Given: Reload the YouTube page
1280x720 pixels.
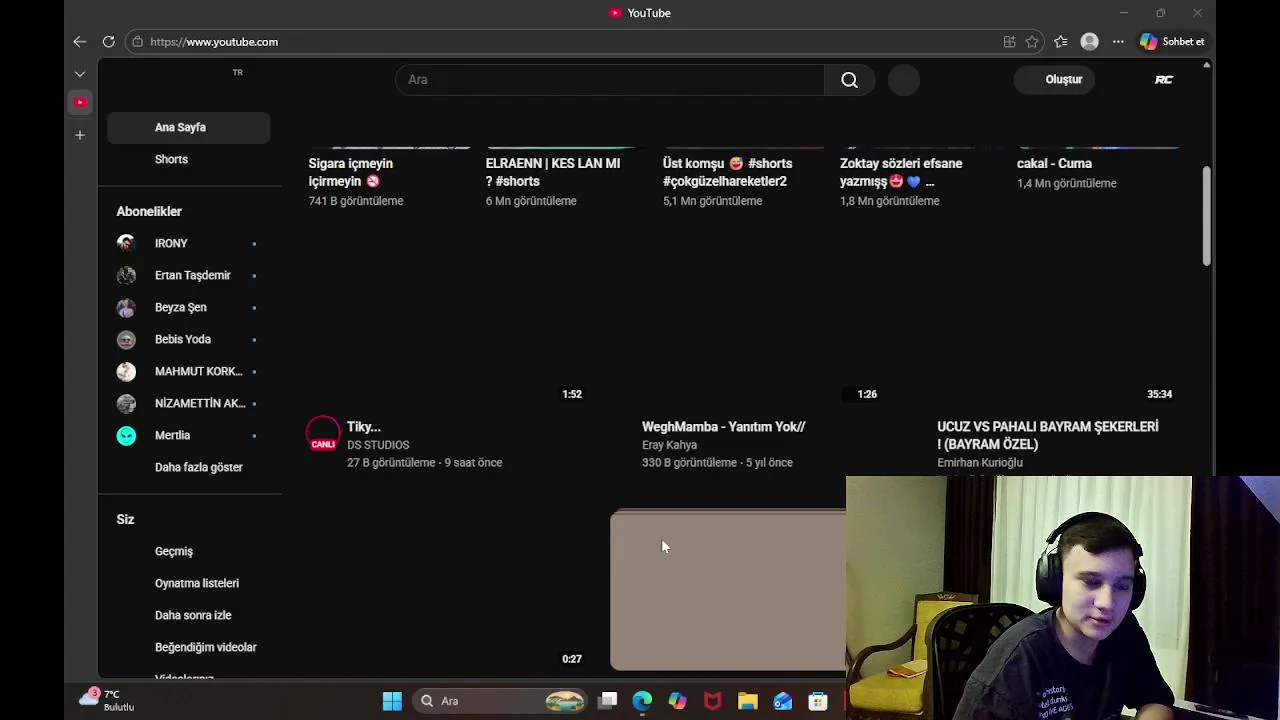Looking at the screenshot, I should click(x=108, y=42).
